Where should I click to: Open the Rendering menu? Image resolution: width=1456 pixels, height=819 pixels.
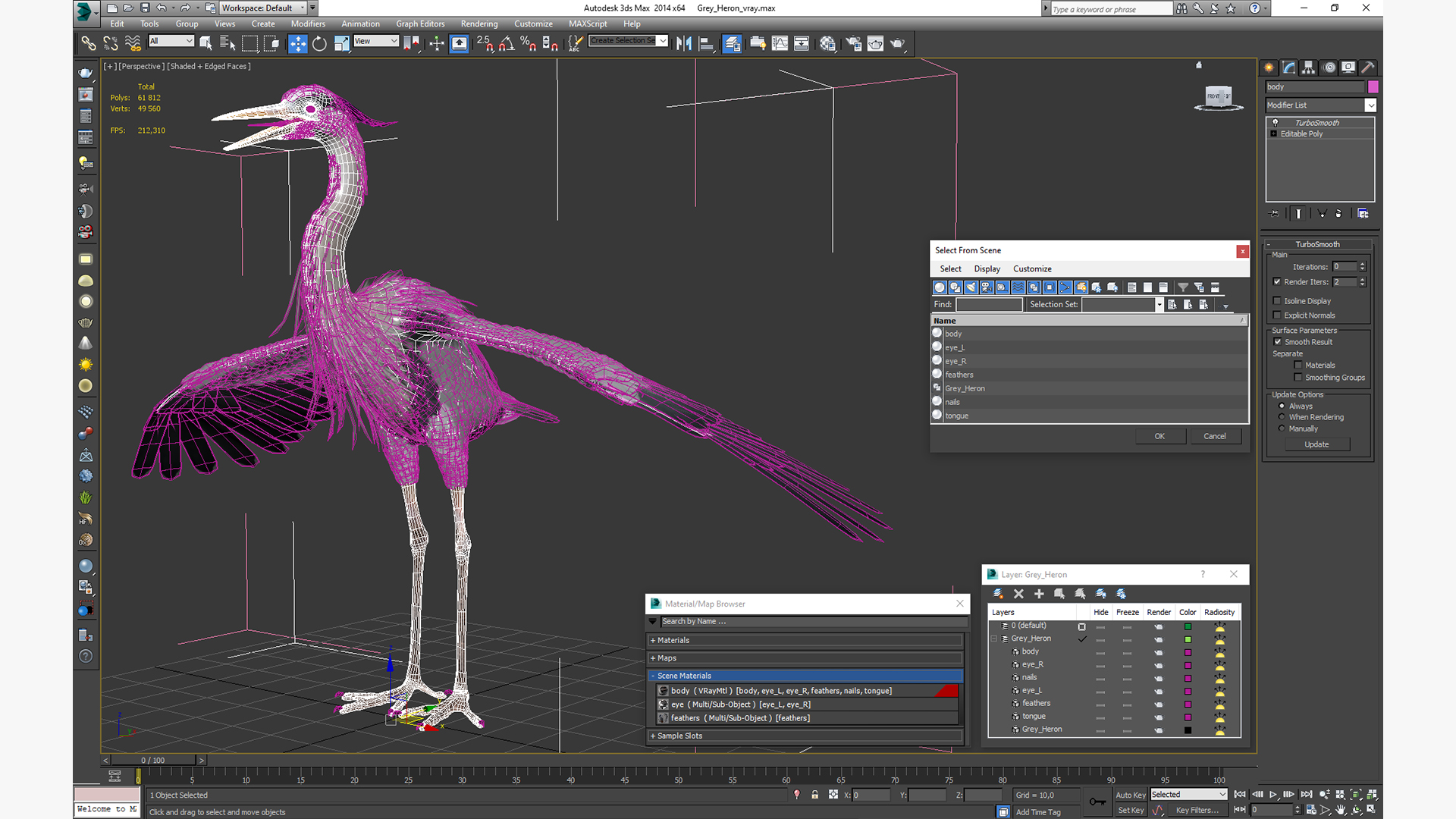click(x=479, y=24)
